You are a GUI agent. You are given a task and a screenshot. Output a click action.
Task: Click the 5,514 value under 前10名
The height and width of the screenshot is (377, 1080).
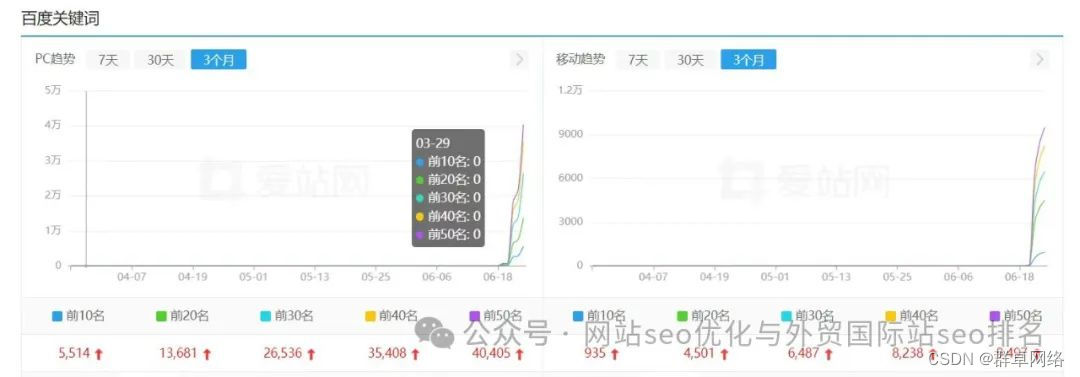(x=74, y=354)
